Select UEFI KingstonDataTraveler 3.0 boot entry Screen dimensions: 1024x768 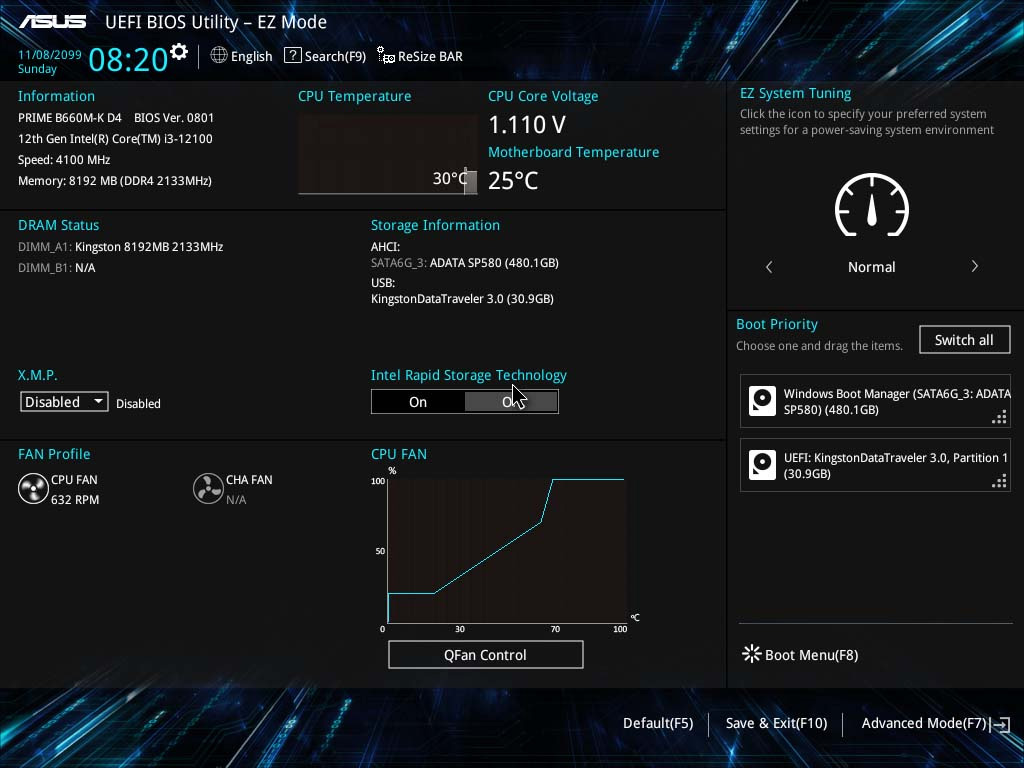coord(875,465)
